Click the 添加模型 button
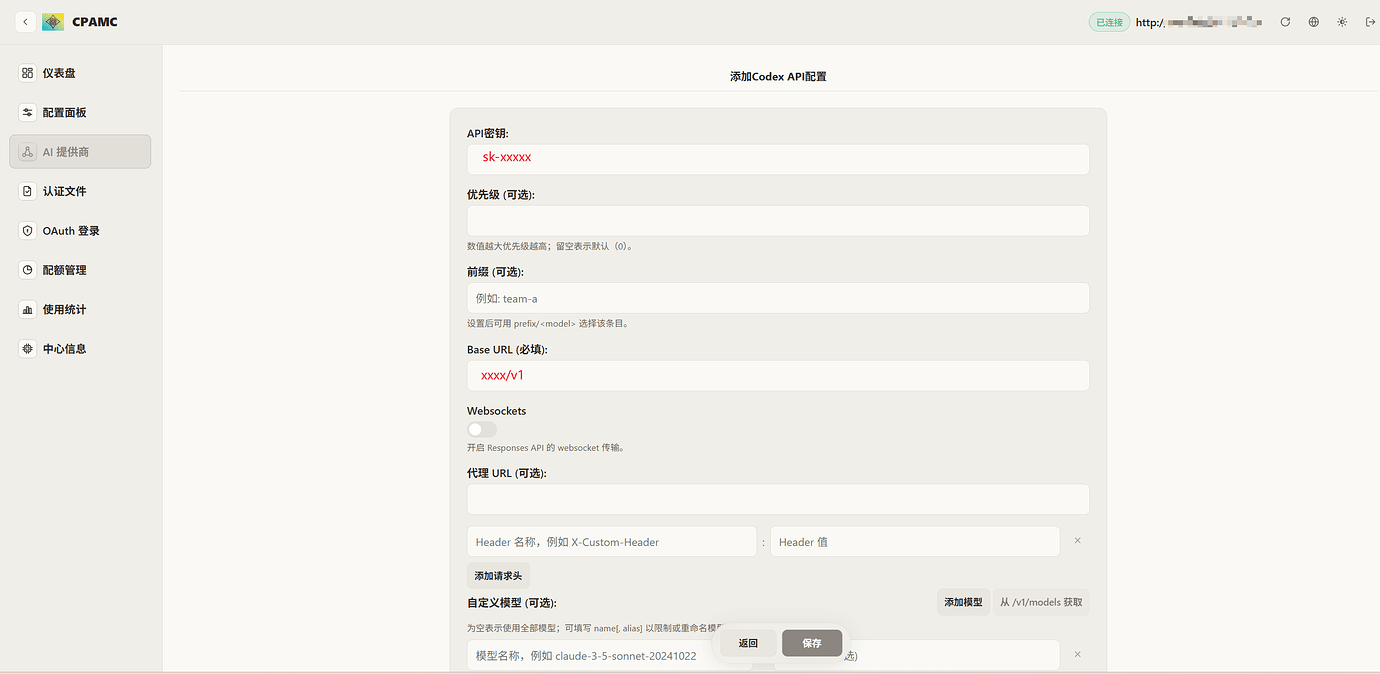1380x674 pixels. [x=963, y=602]
